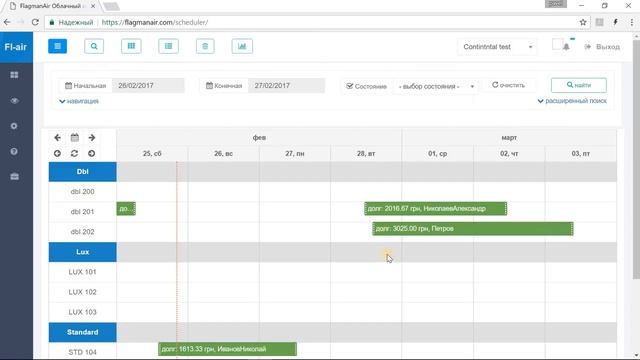Open the выбор состояния dropdown
Viewport: 640px width, 360px height.
[436, 87]
